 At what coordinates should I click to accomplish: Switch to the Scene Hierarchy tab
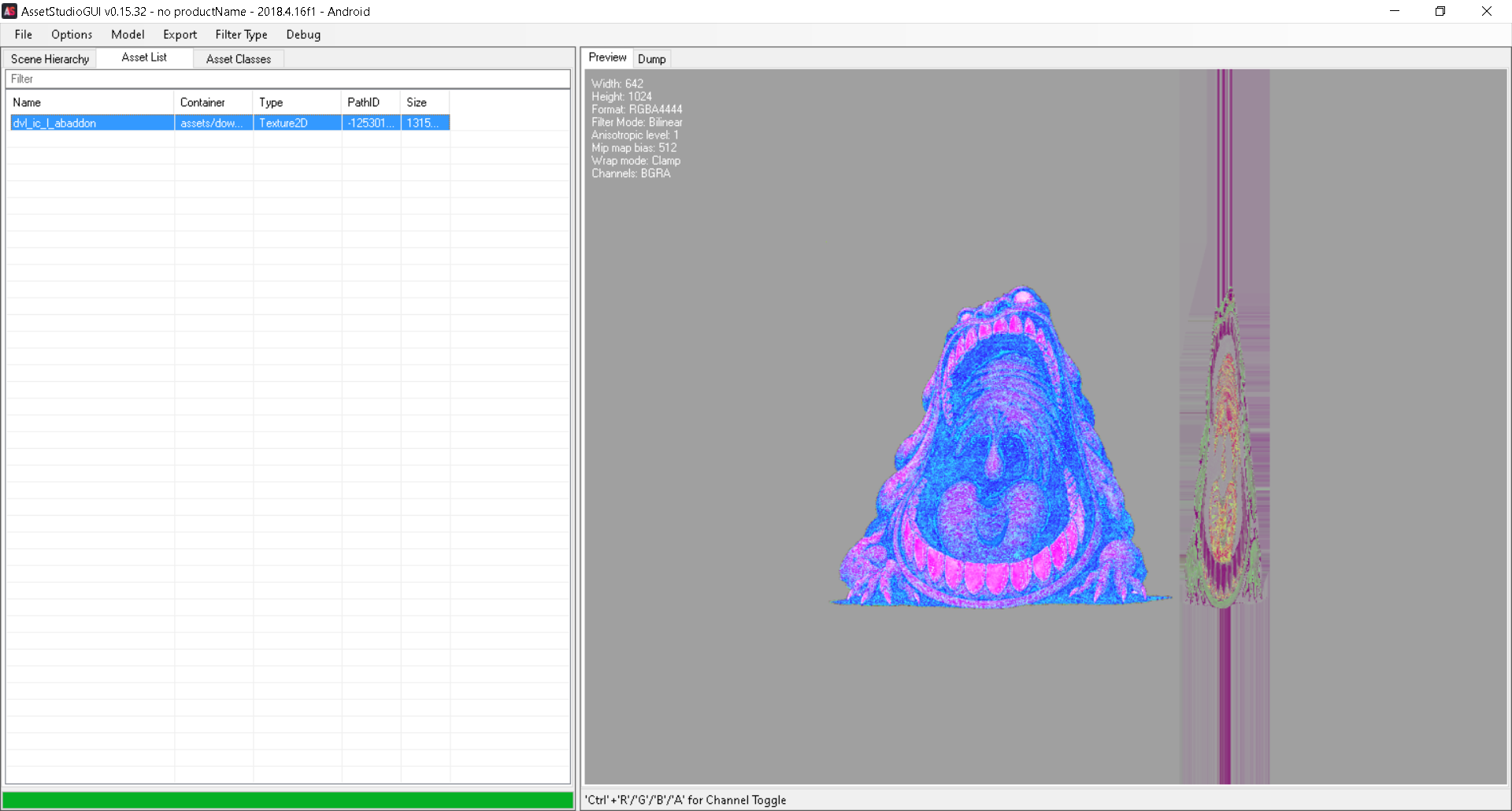[50, 59]
